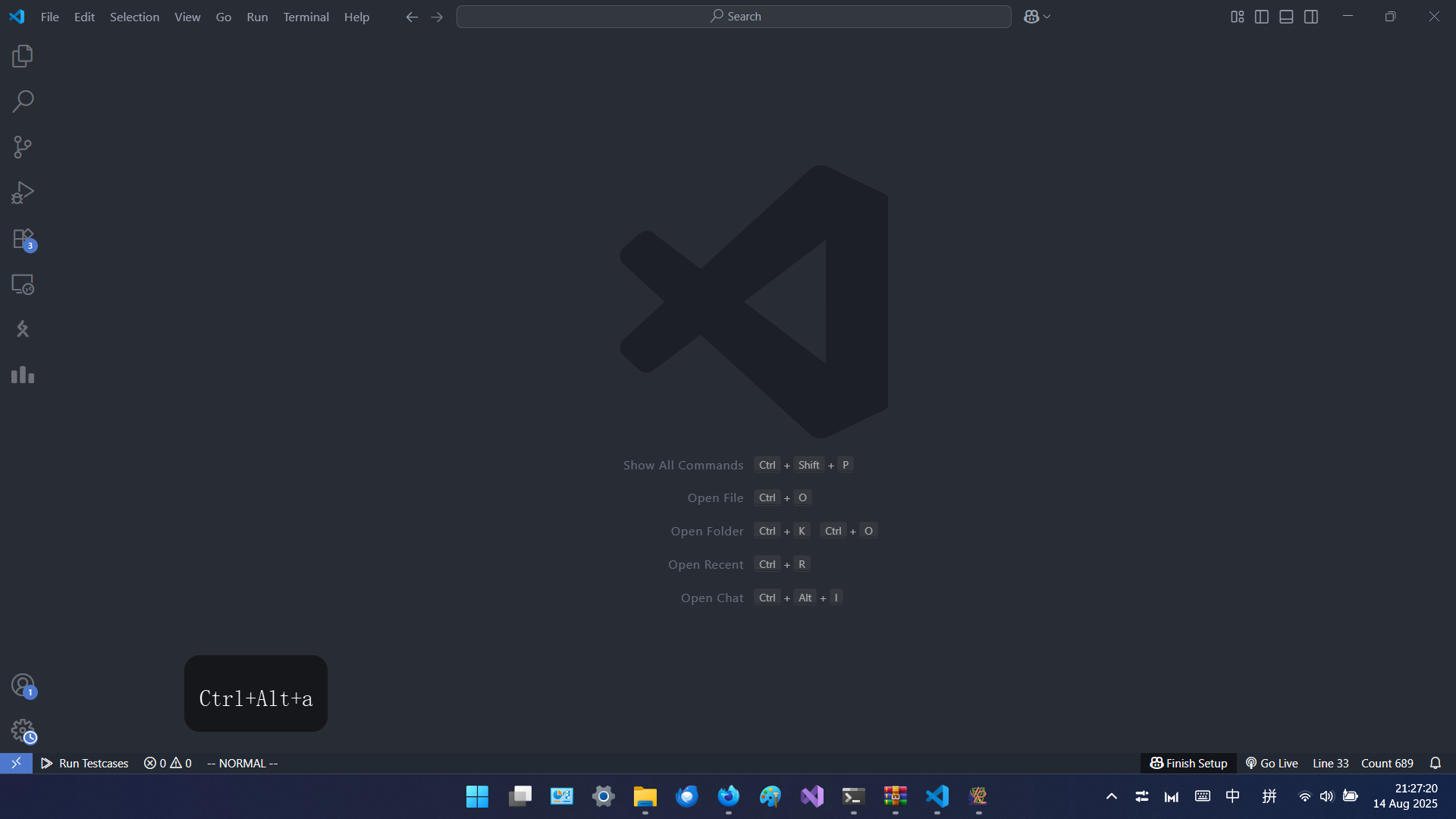Open Remote Explorer view
Viewport: 1456px width, 819px height.
(x=23, y=284)
